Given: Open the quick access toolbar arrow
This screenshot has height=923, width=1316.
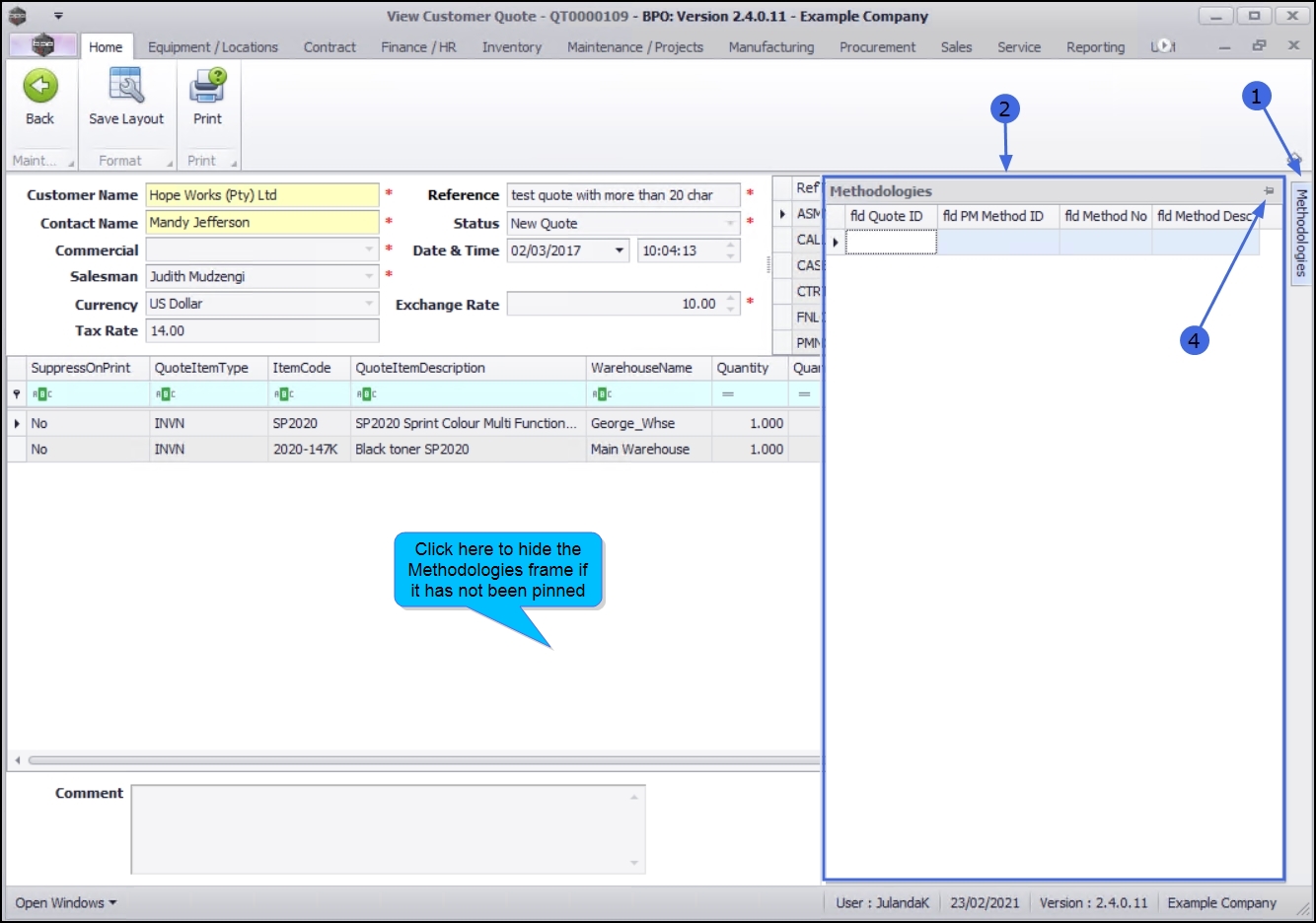Looking at the screenshot, I should 58,16.
